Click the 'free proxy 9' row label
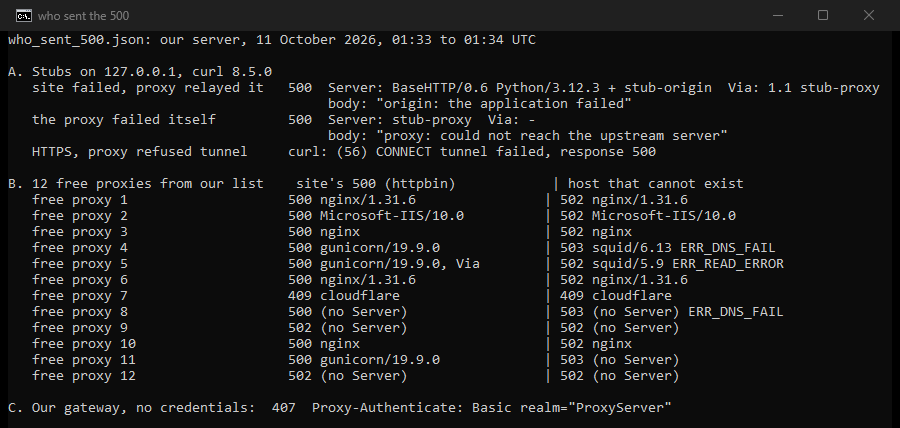The image size is (900, 428). pos(80,328)
